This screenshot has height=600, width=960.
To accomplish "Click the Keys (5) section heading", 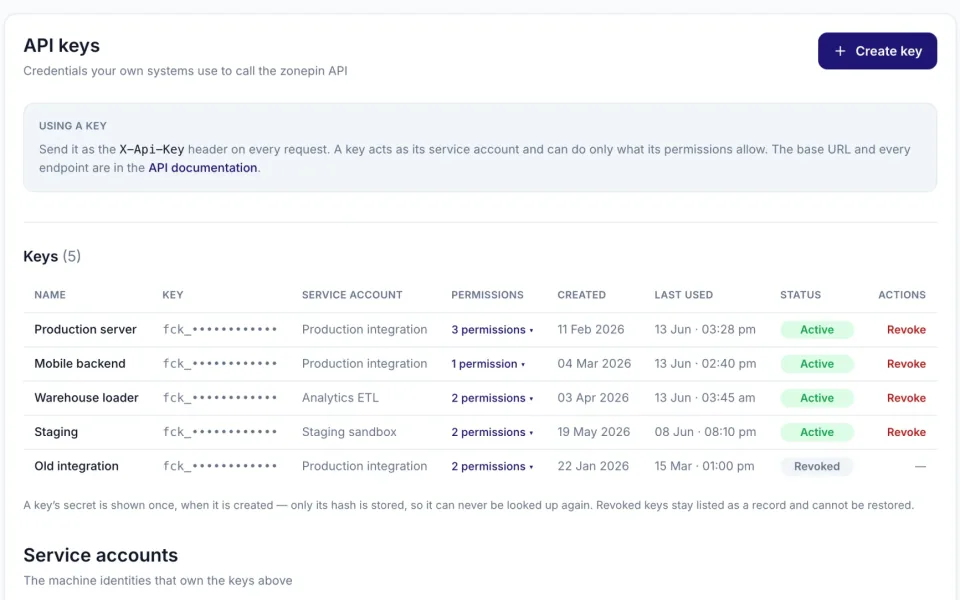I will pyautogui.click(x=52, y=256).
